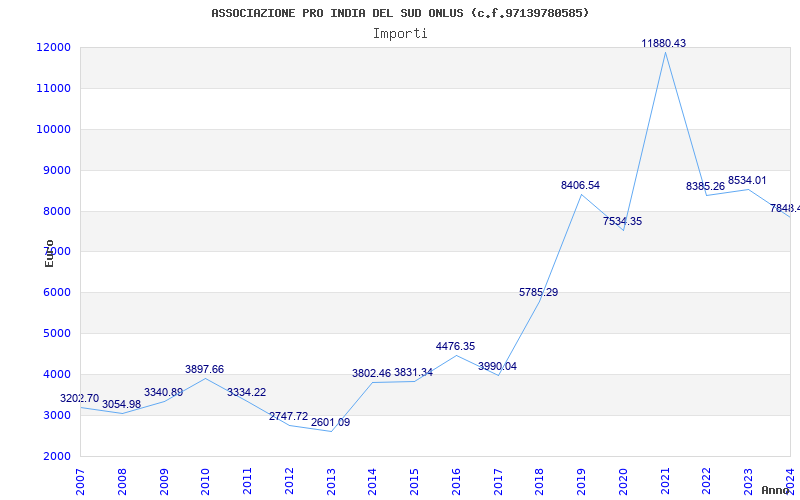The width and height of the screenshot is (800, 500).
Task: Click the 3831.34 data label
Action: tap(413, 372)
